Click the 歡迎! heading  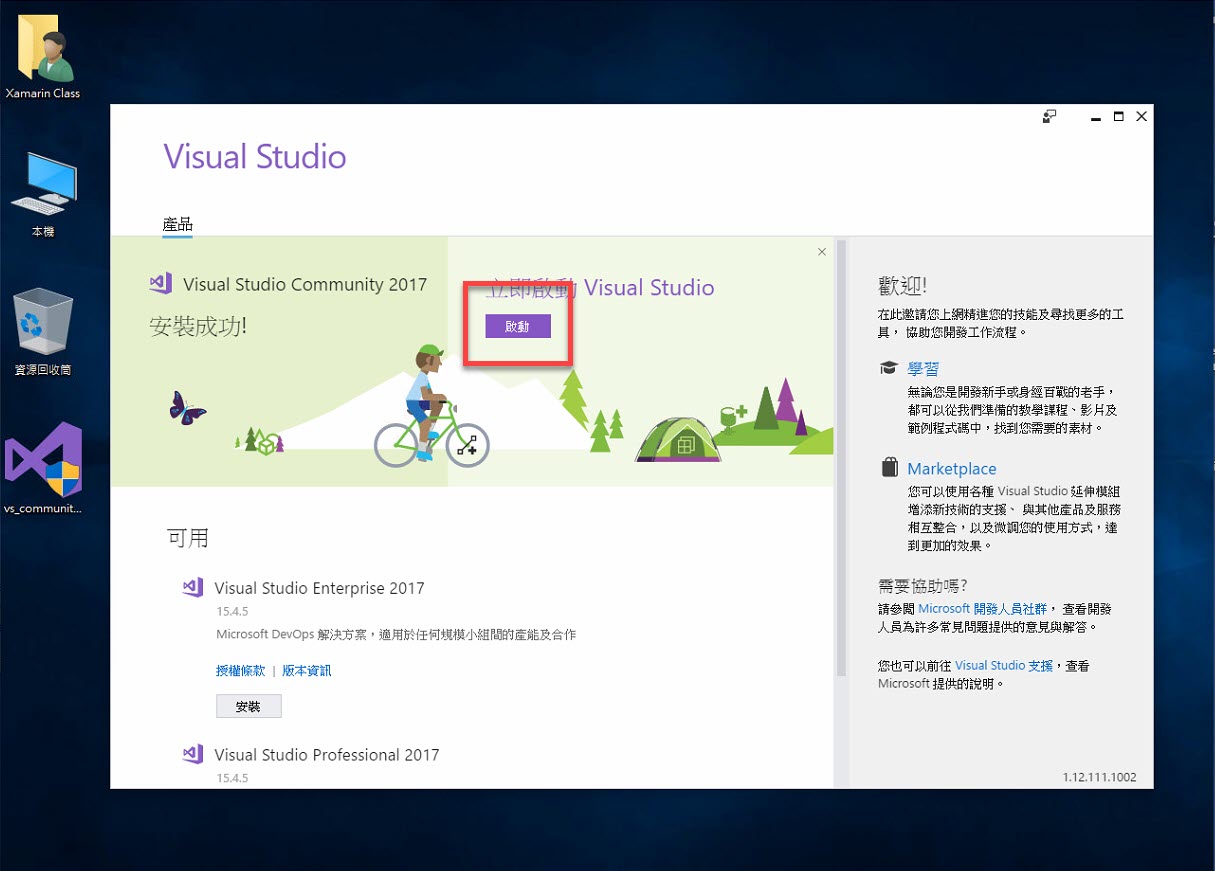903,285
